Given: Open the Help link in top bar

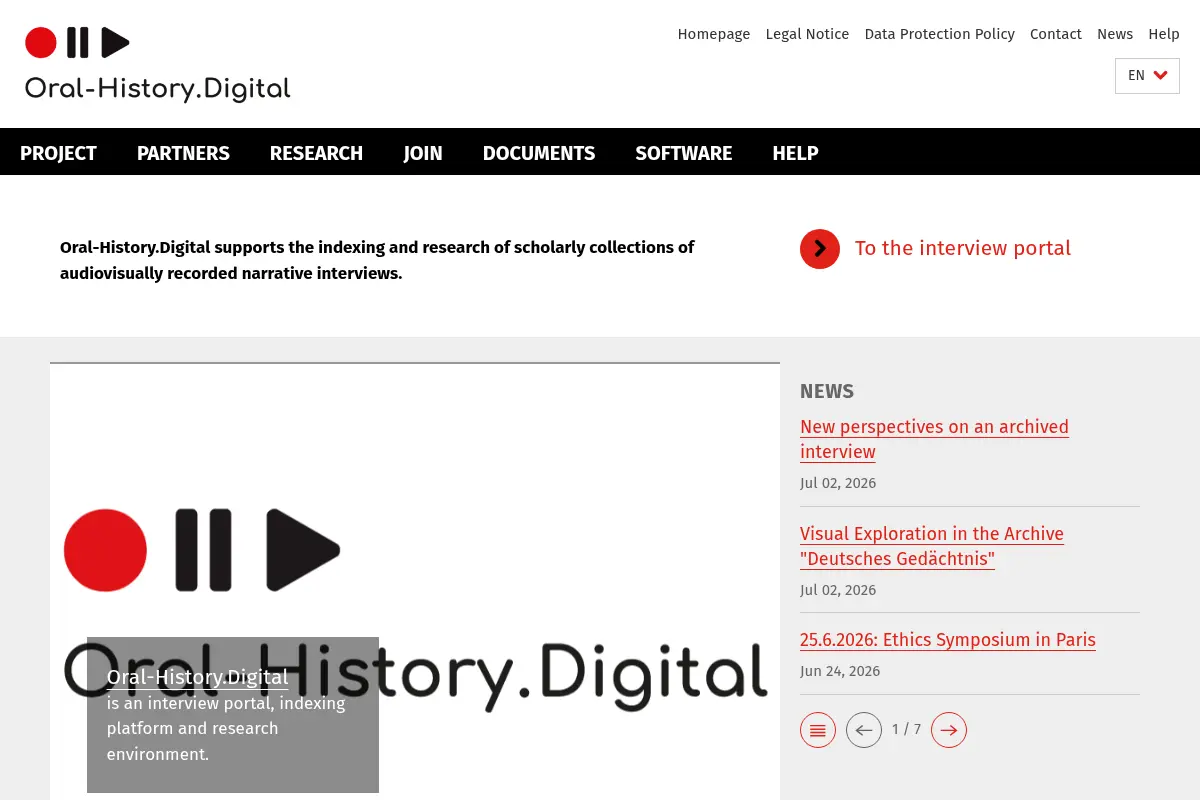Looking at the screenshot, I should [1164, 34].
